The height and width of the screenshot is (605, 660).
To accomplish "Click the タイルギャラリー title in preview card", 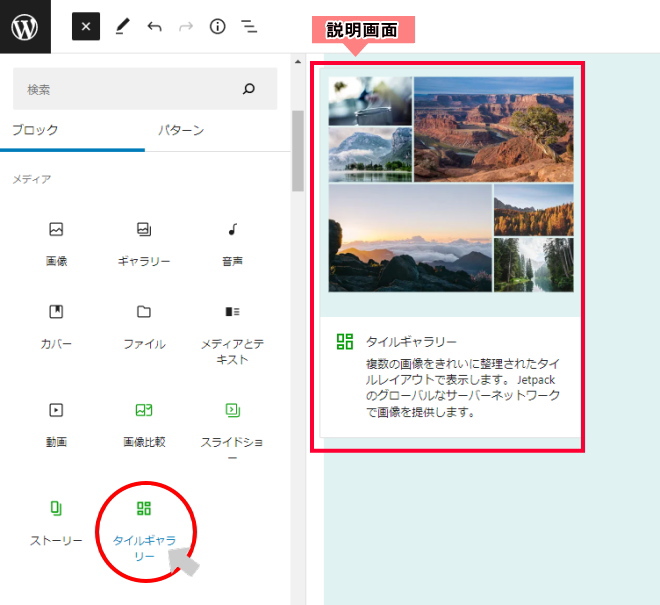I will (x=411, y=341).
